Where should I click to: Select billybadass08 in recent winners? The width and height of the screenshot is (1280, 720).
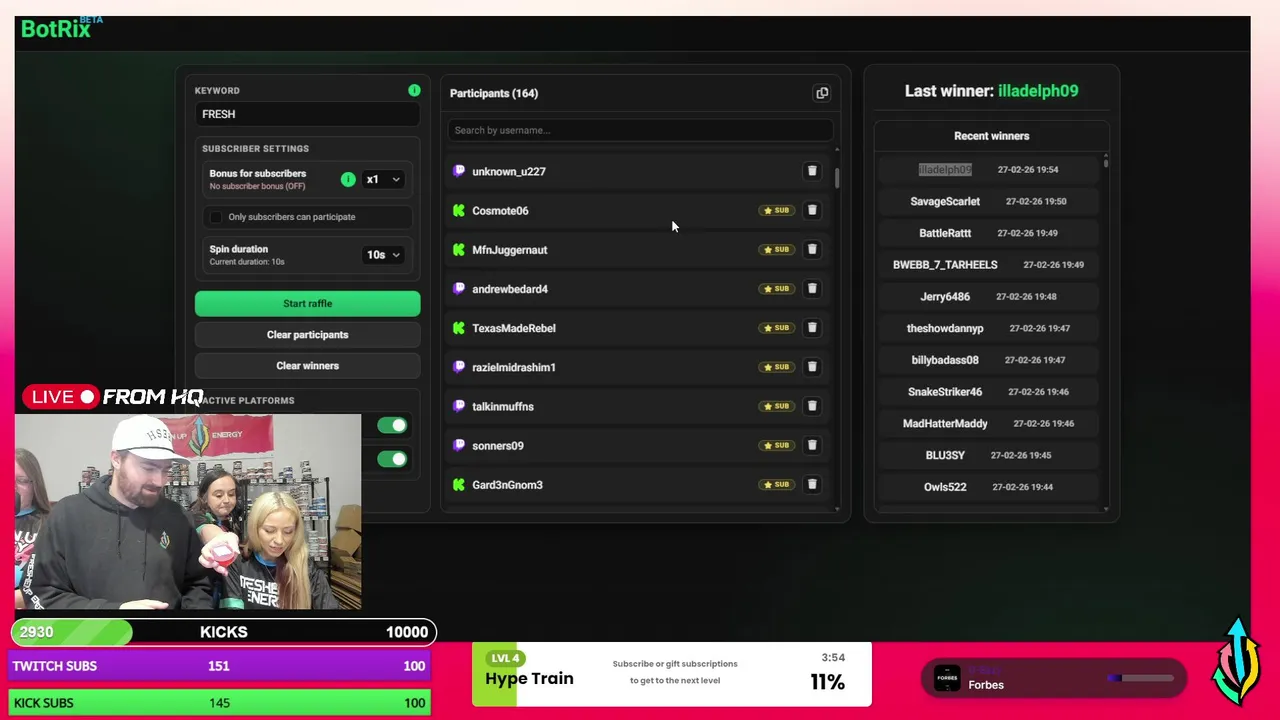click(945, 360)
